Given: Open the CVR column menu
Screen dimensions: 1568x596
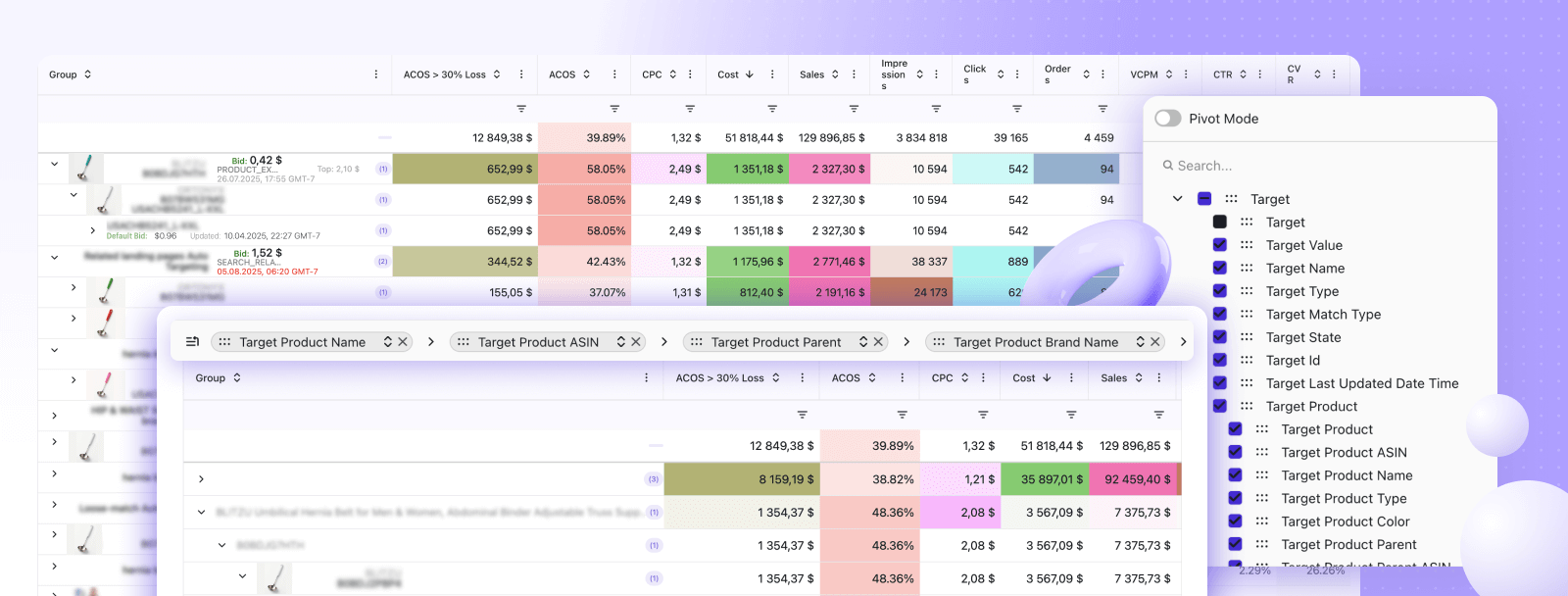Looking at the screenshot, I should [1334, 74].
